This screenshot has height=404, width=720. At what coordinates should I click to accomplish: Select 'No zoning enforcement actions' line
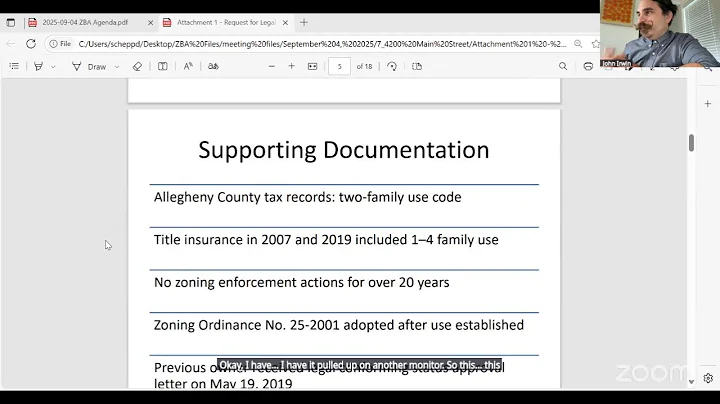(x=302, y=282)
